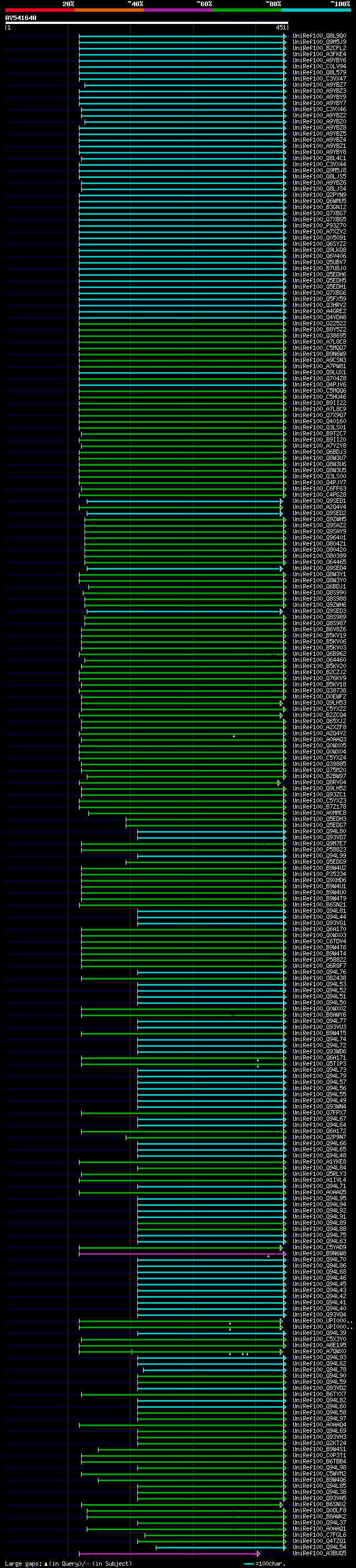Click the magenta ~60% identity legend segment
The image size is (356, 1568).
click(179, 10)
